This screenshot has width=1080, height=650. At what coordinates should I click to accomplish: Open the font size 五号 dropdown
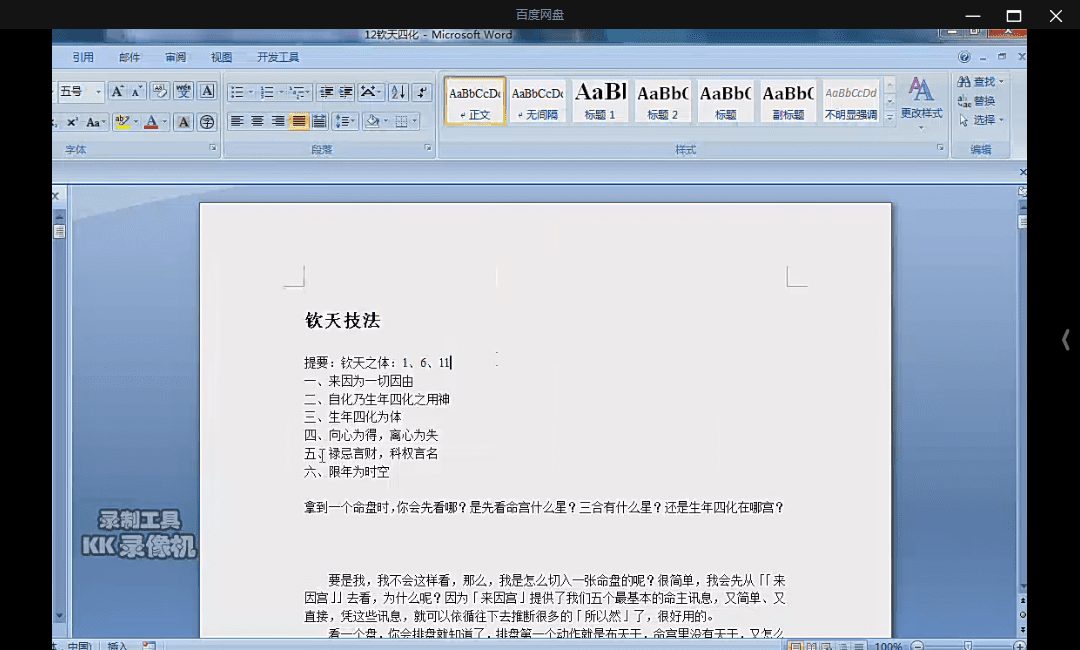(x=99, y=92)
